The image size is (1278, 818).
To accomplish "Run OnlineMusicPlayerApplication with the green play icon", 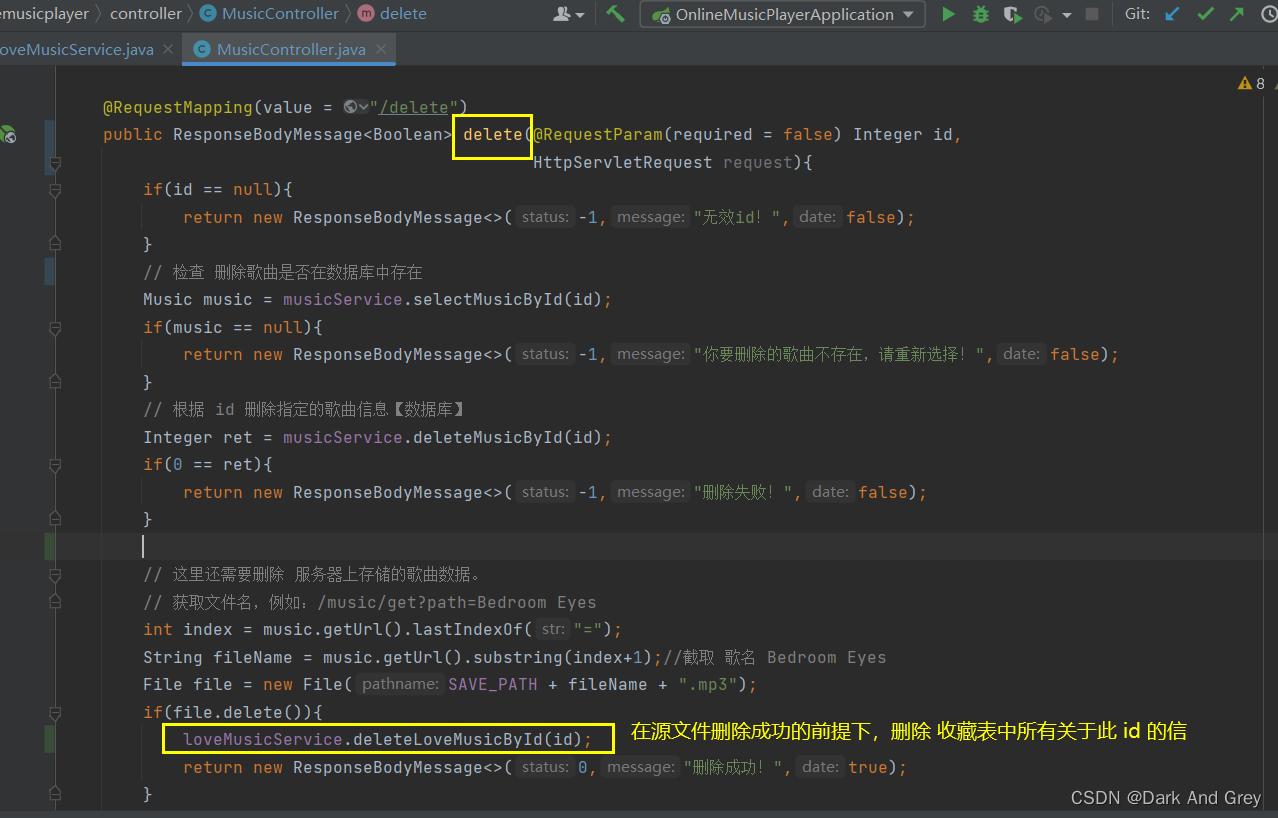I will [x=949, y=14].
